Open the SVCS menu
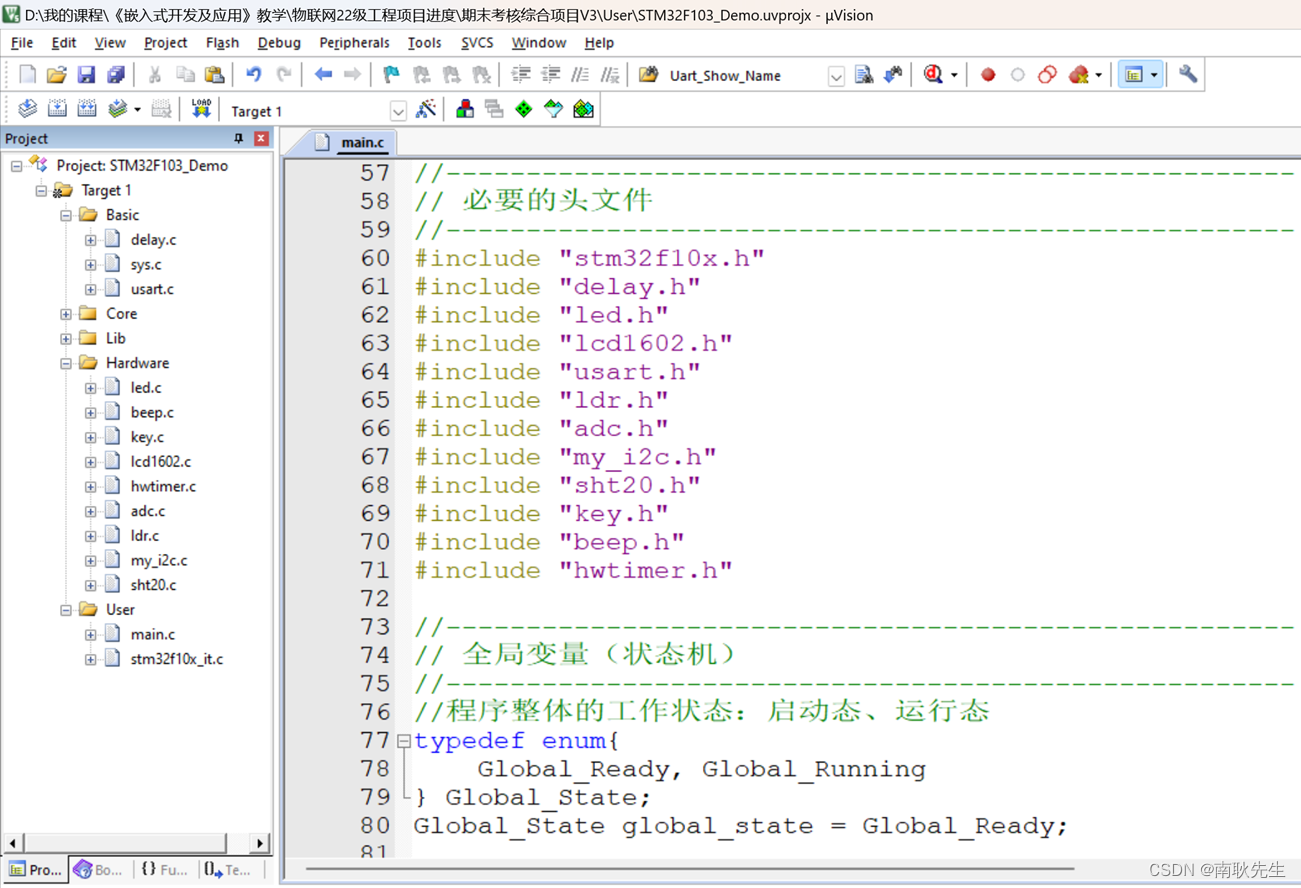 [x=477, y=43]
